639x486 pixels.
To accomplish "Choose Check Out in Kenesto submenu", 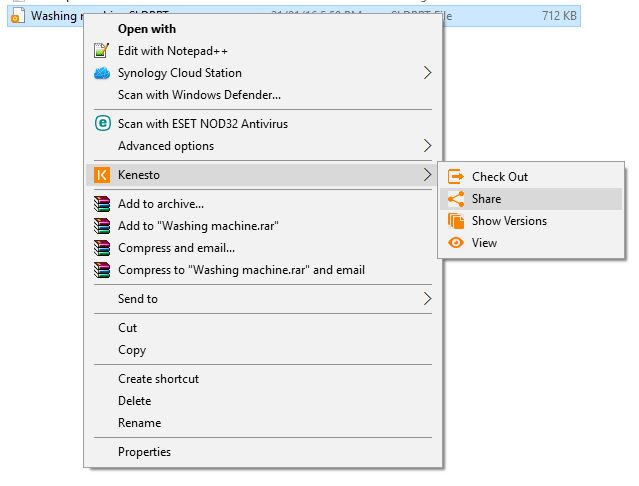I will pyautogui.click(x=531, y=177).
